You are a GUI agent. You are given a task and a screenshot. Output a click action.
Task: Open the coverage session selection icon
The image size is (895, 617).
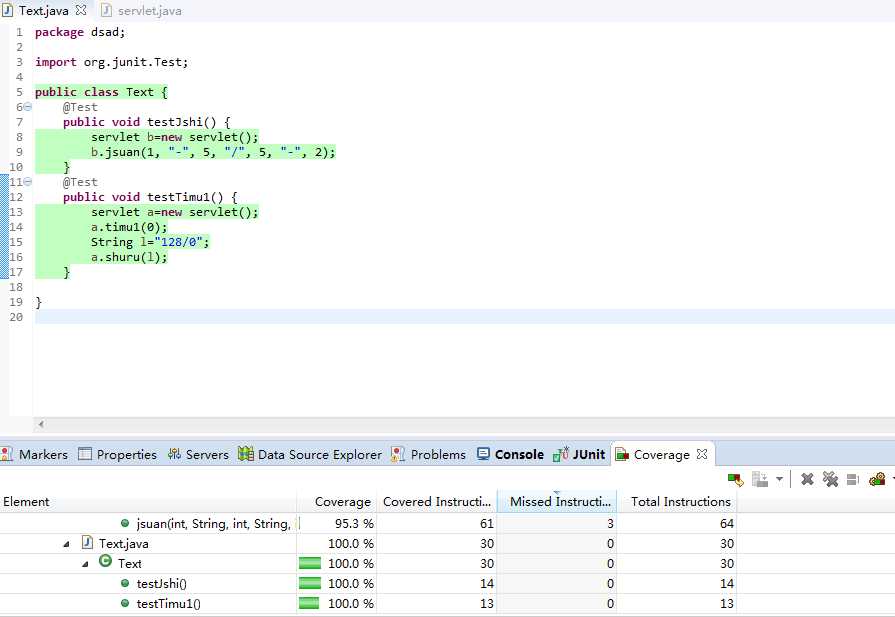tap(877, 479)
